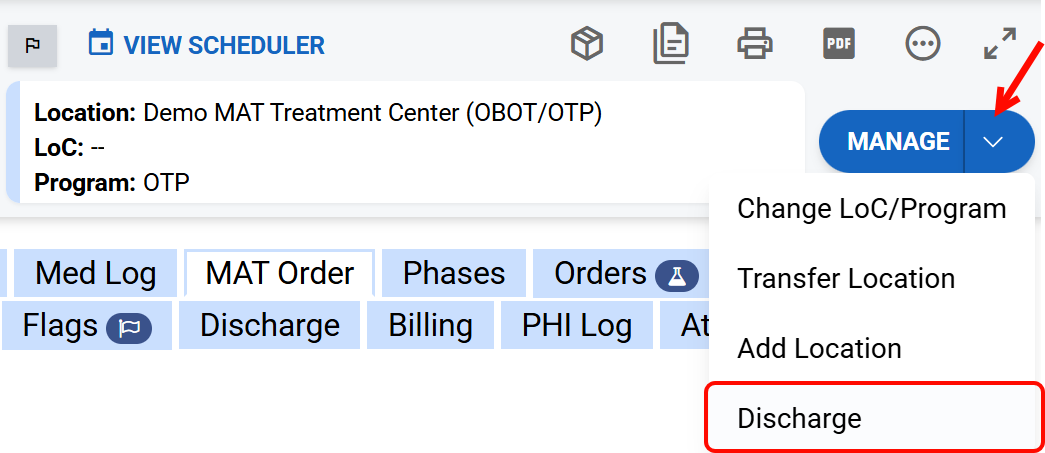
Task: Export with the PDF icon
Action: coord(838,44)
